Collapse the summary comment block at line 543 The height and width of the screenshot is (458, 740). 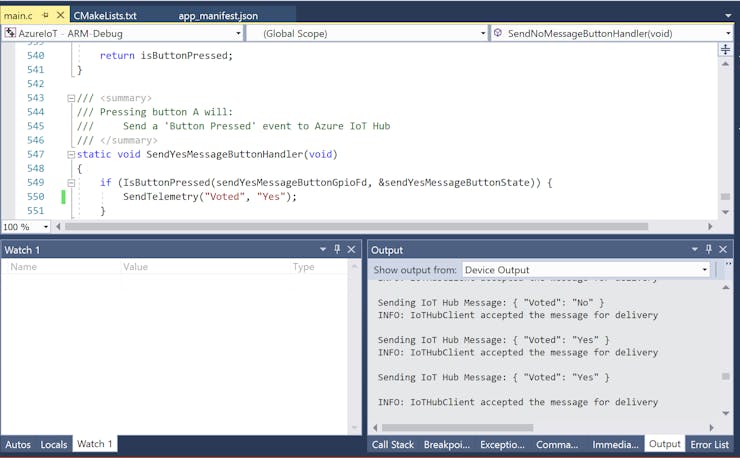[x=70, y=98]
